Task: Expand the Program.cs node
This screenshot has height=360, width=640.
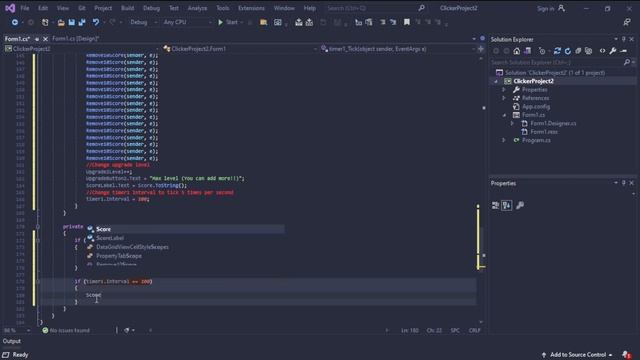Action: click(x=504, y=140)
